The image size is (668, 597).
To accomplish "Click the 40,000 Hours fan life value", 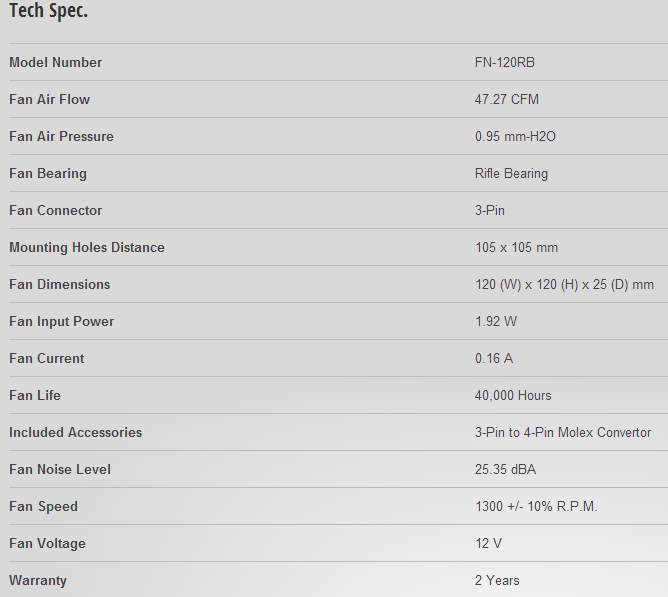I will [x=513, y=395].
